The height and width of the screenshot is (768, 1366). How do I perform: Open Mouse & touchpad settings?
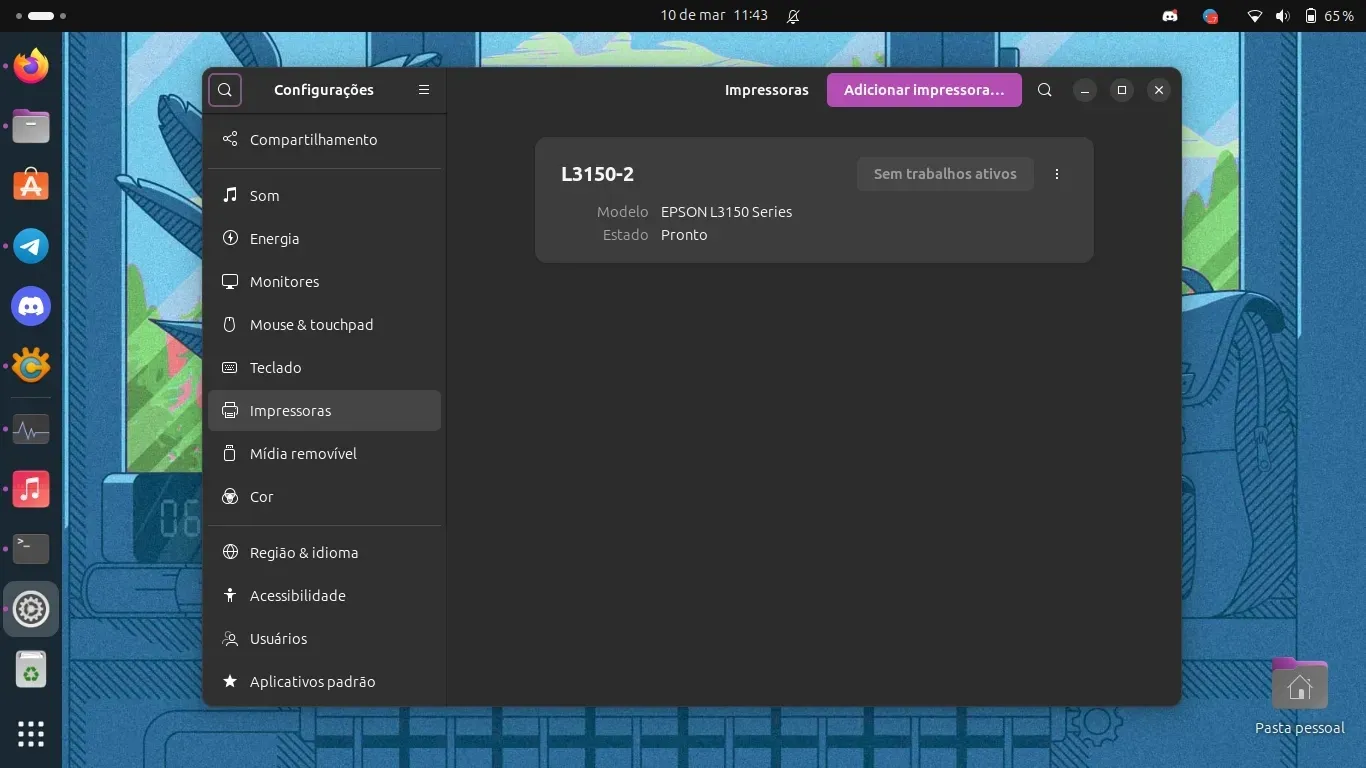pos(311,325)
